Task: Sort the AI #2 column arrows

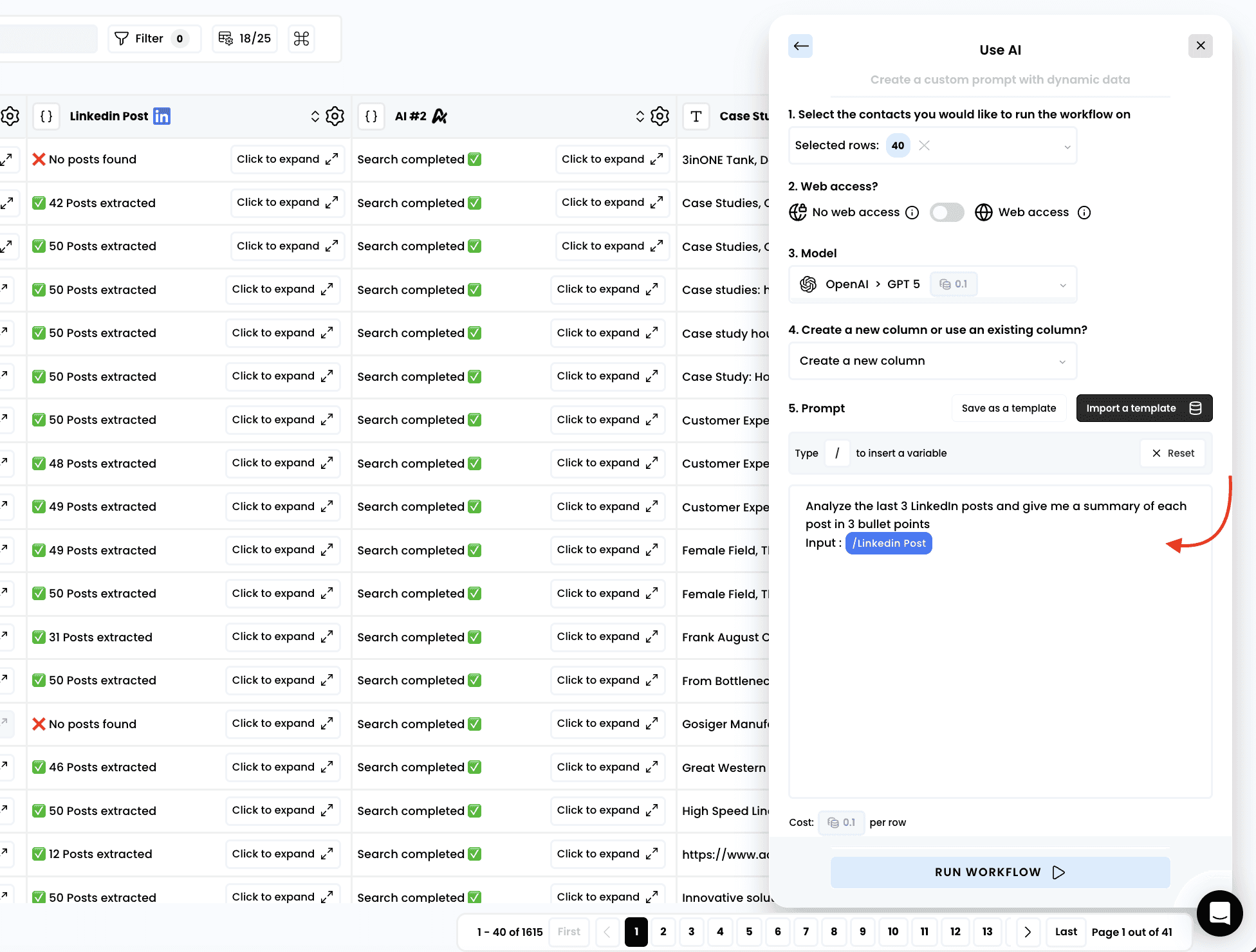Action: coord(640,116)
